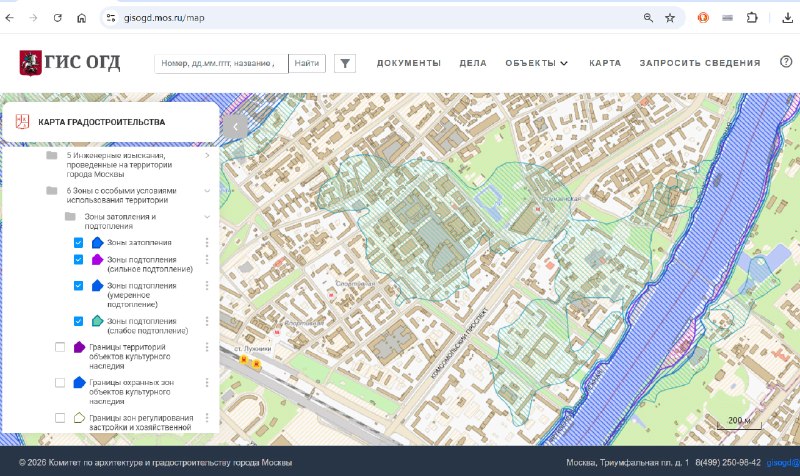
Task: Bookmark page with star icon
Action: coord(670,18)
